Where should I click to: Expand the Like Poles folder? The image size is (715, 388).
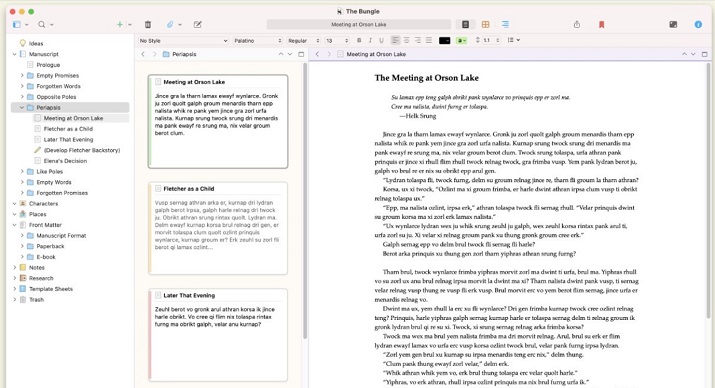[x=22, y=171]
